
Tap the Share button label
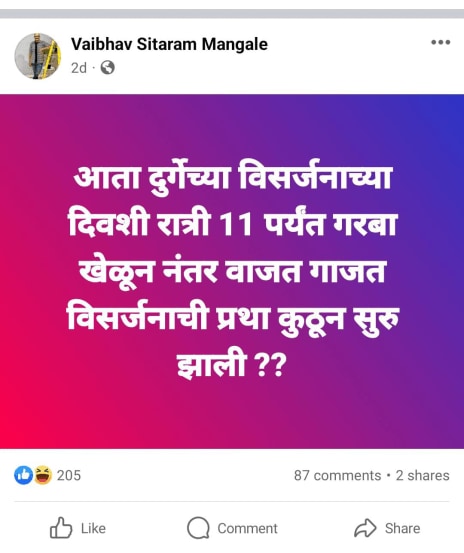(402, 528)
